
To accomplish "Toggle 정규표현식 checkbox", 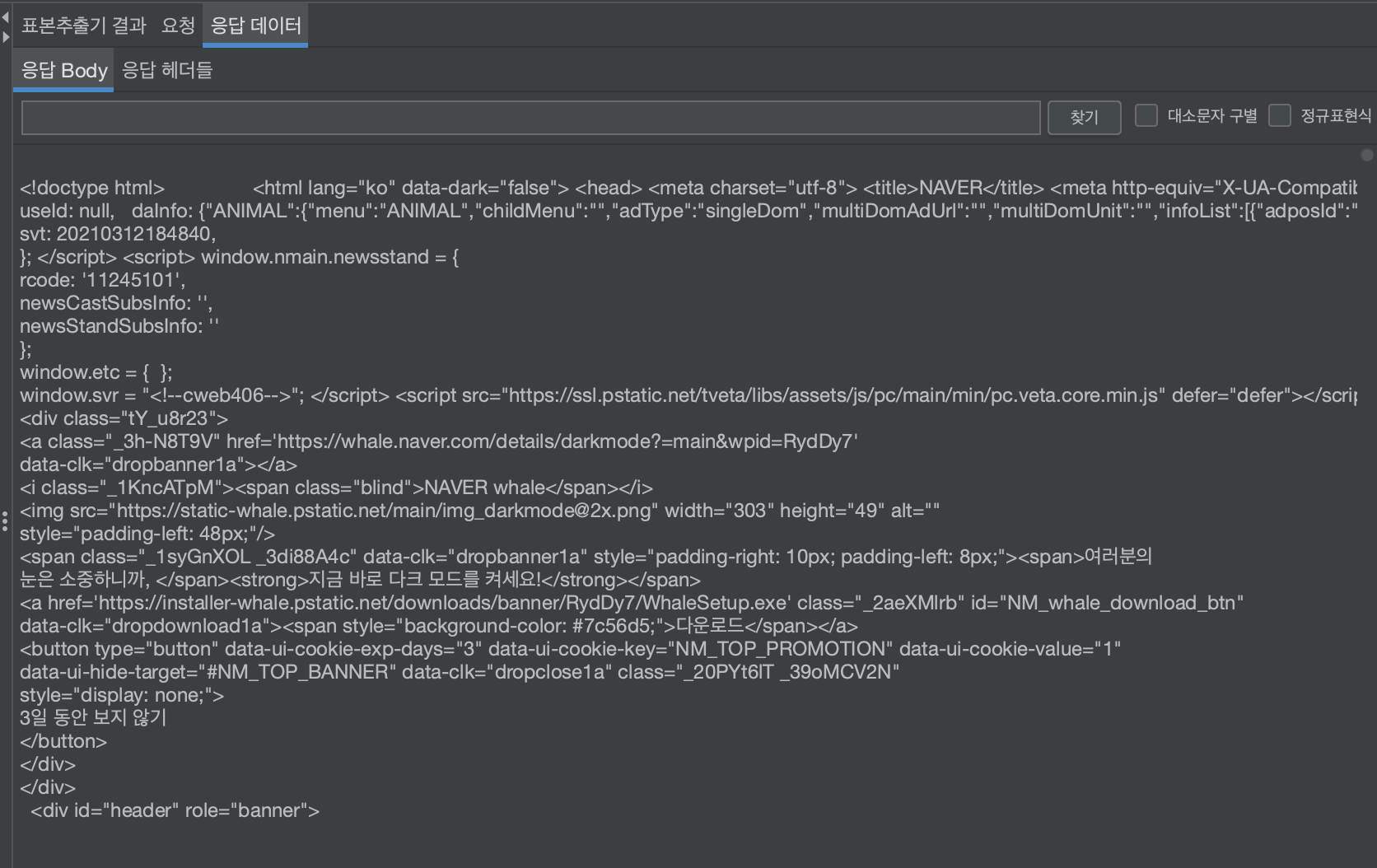I will coord(1280,115).
